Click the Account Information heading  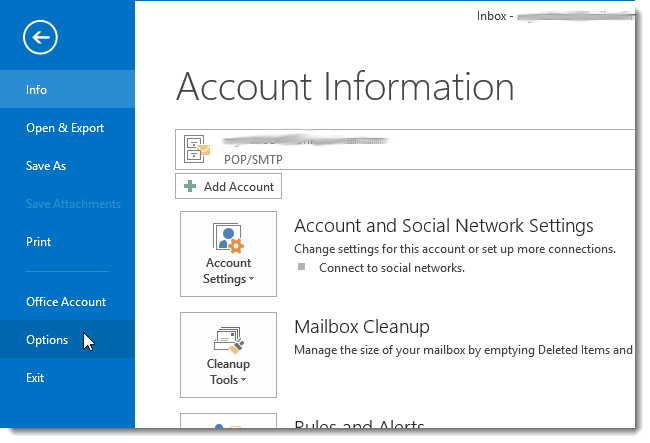point(345,87)
